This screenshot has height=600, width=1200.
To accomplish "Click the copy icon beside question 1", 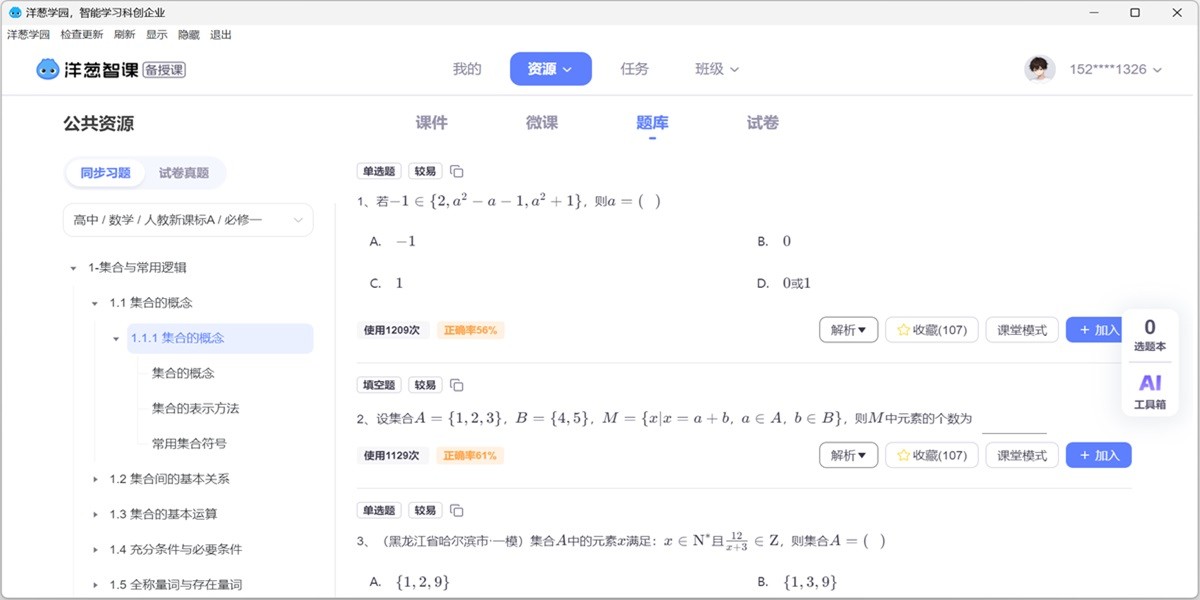I will (x=456, y=170).
